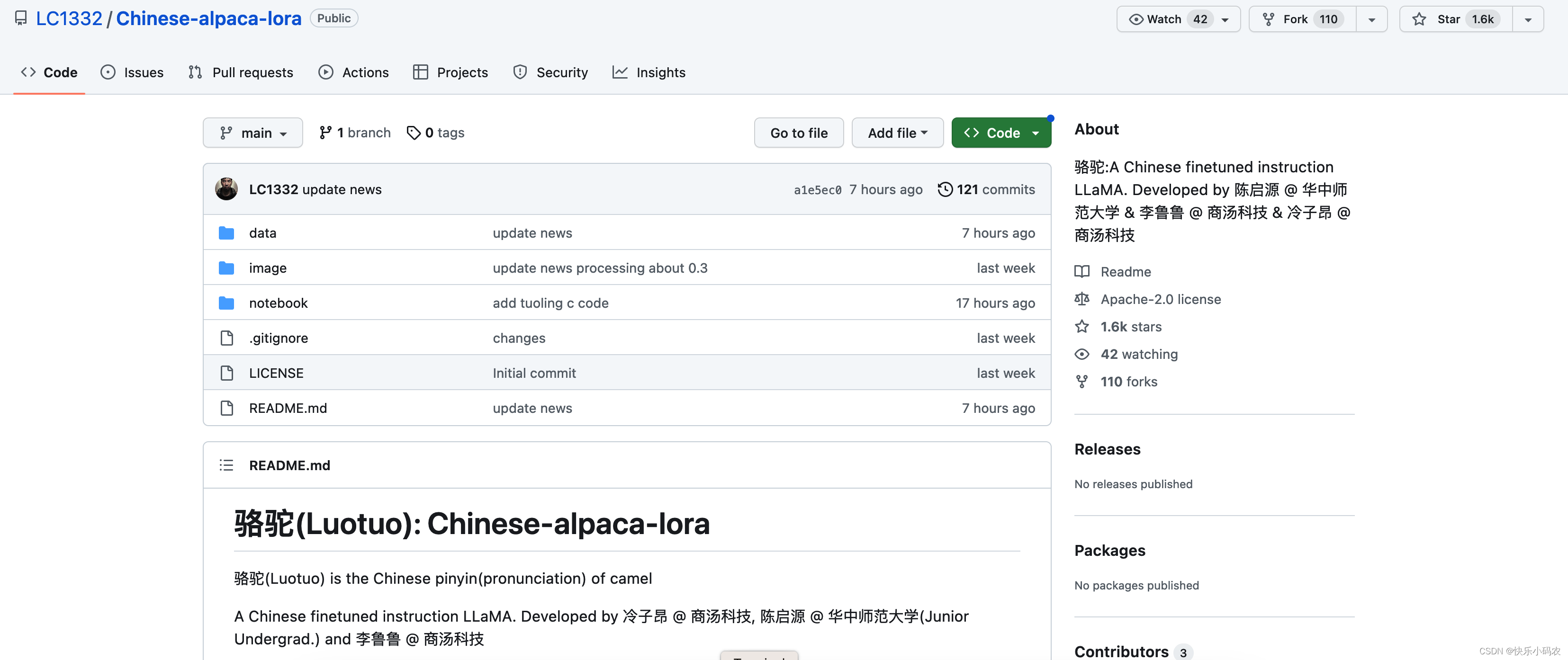Image resolution: width=1568 pixels, height=660 pixels.
Task: Click the image folder icon
Action: [x=226, y=268]
